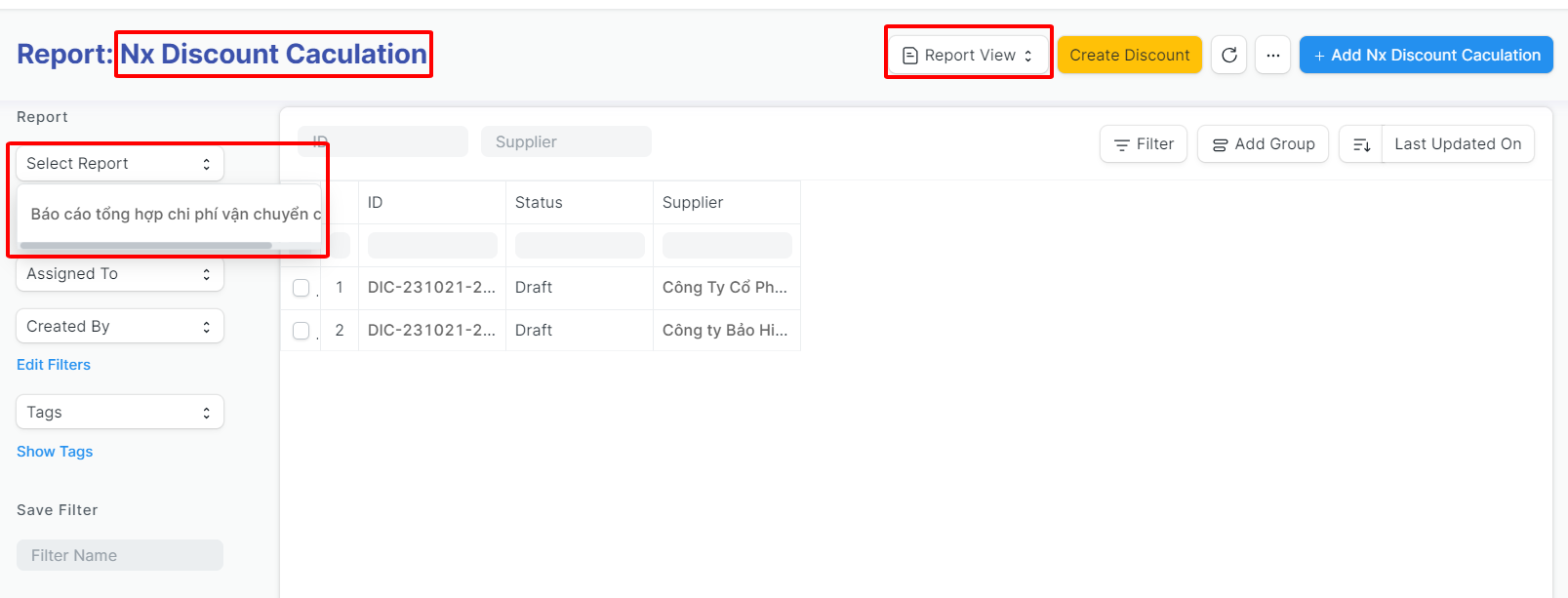1568x598 pixels.
Task: Click the Filter Name input field
Action: [120, 555]
